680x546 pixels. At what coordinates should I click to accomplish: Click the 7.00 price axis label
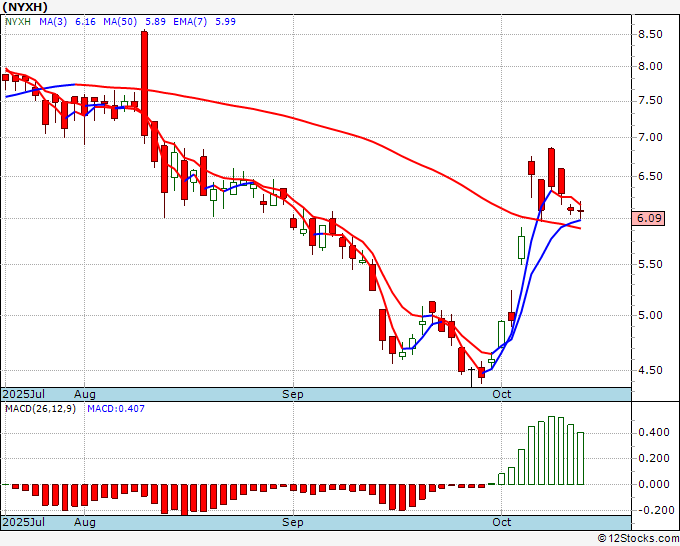click(650, 137)
